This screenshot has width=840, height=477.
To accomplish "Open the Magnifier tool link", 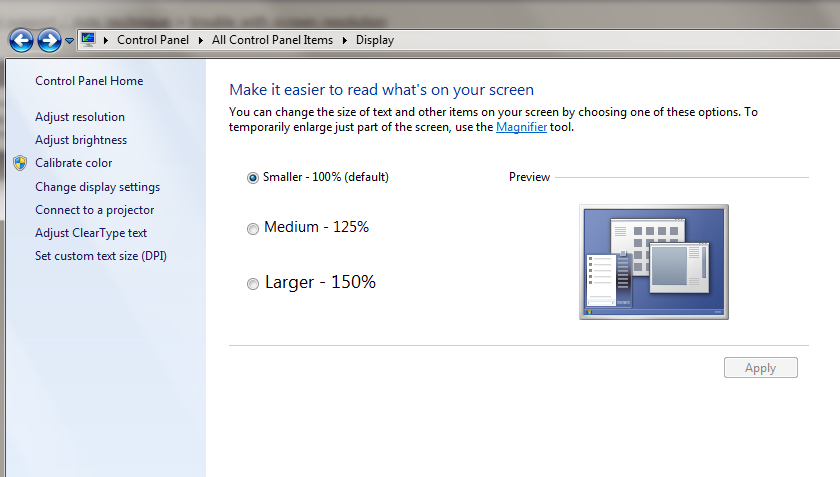I will (521, 127).
